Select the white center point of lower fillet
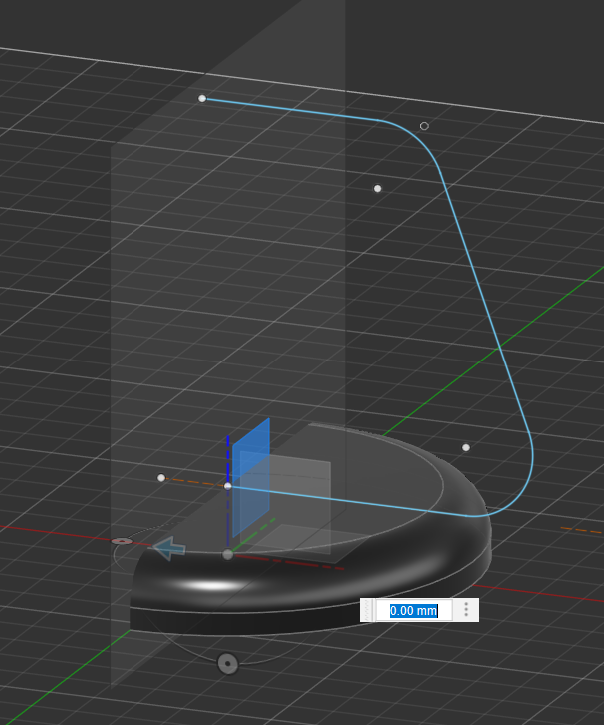 tap(466, 447)
